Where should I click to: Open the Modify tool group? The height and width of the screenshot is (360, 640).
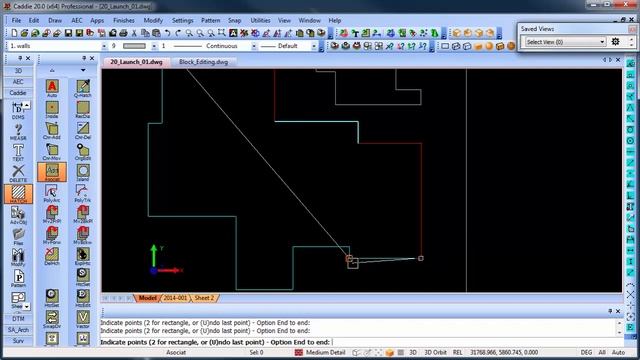point(18,258)
